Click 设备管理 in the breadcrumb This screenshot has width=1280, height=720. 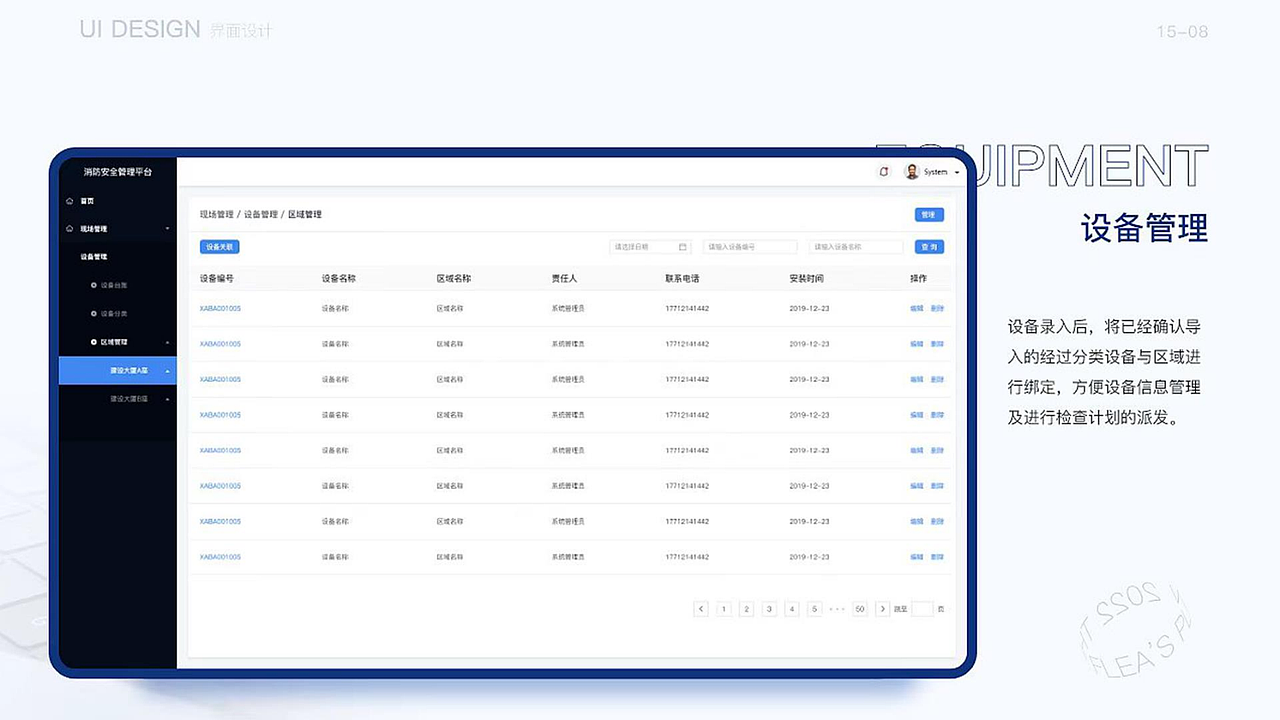260,214
